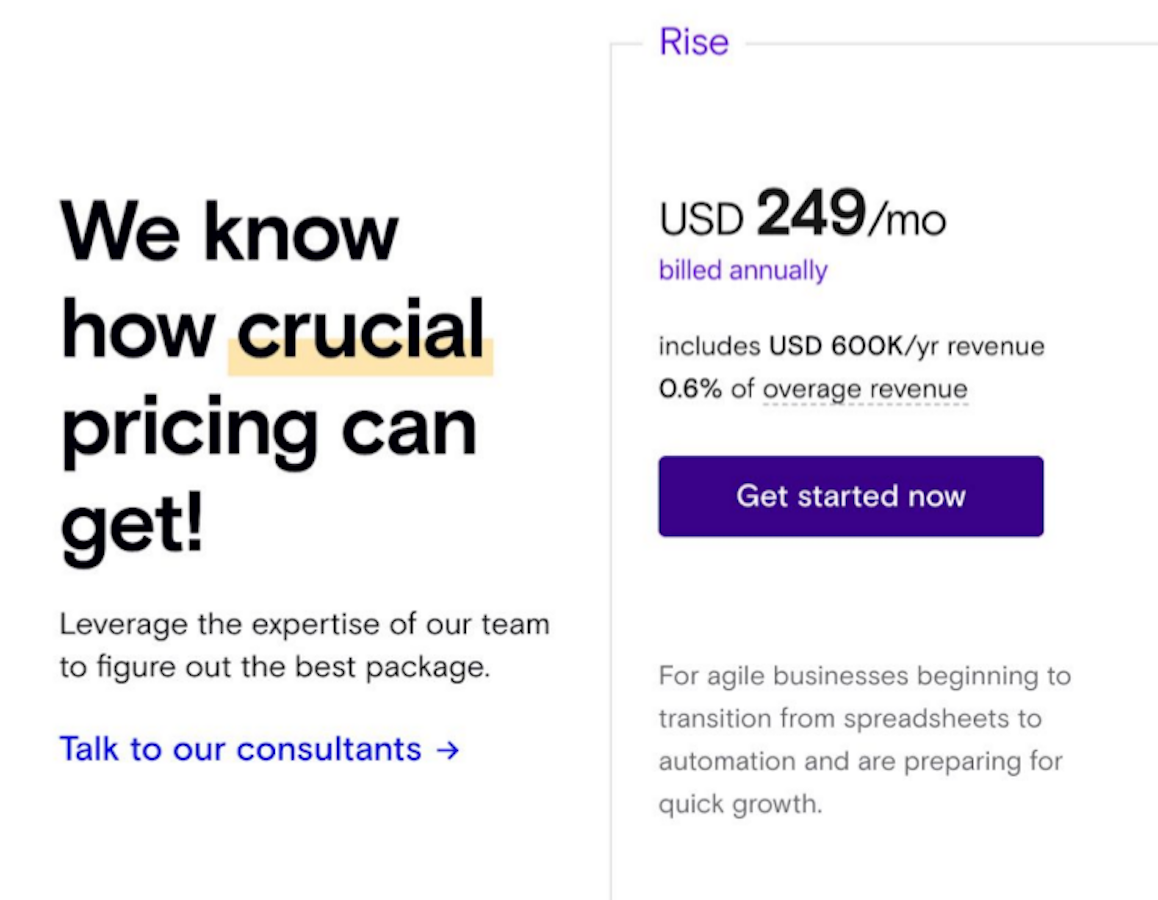Open the "Talk to our consultants" link
Image resolution: width=1158 pixels, height=900 pixels.
[240, 749]
